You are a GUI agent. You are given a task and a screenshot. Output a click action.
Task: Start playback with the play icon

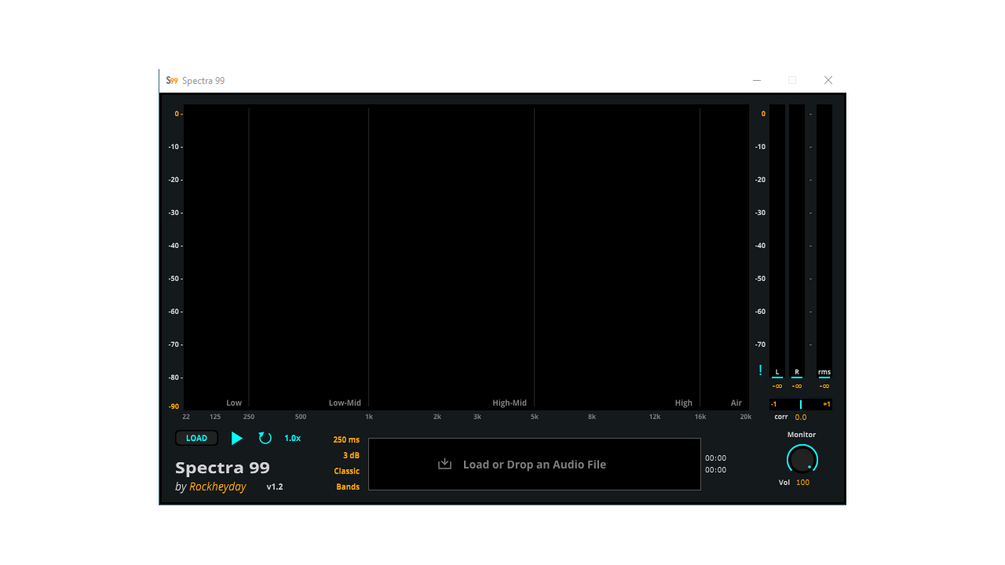point(237,438)
